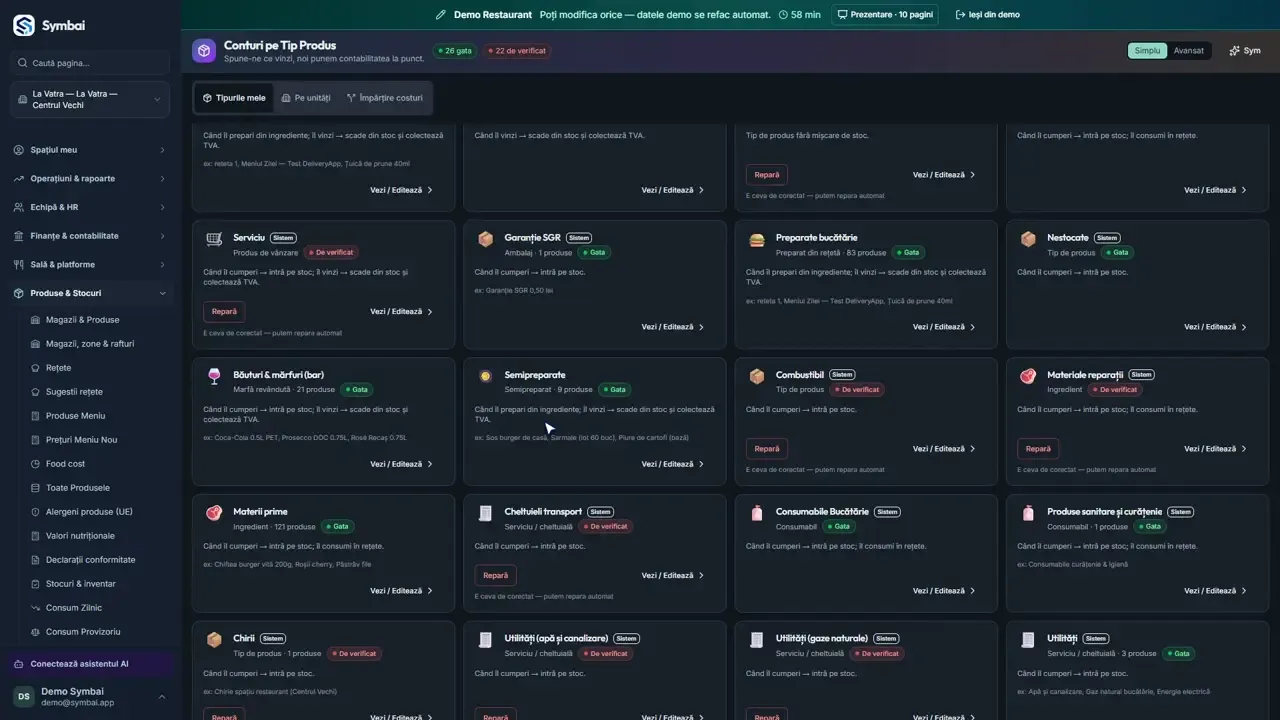The height and width of the screenshot is (720, 1280).
Task: Click Repară on the Combustibil card
Action: [x=767, y=449]
